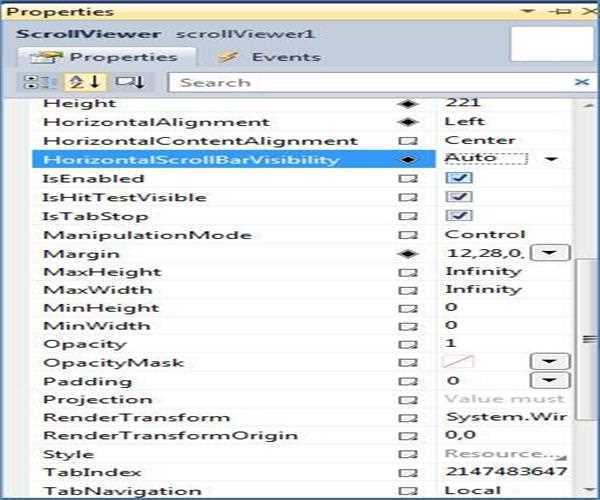
Task: Click the Search properties field
Action: (371, 82)
